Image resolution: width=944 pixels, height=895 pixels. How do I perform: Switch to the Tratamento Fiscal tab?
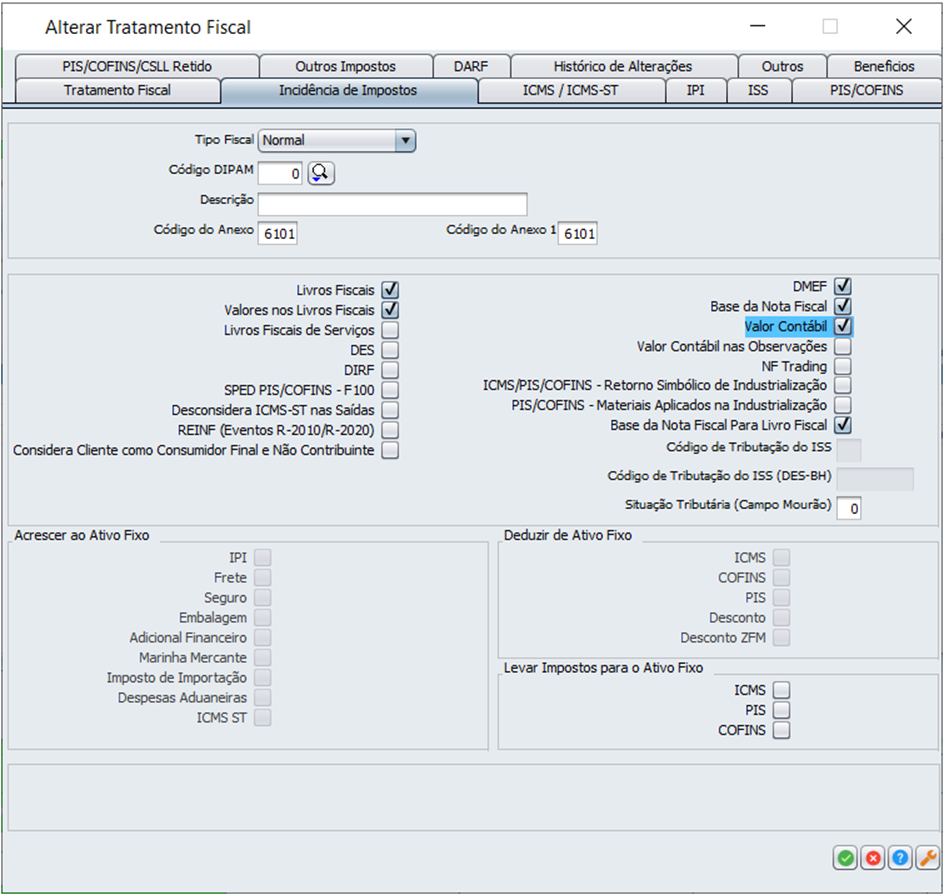(117, 90)
